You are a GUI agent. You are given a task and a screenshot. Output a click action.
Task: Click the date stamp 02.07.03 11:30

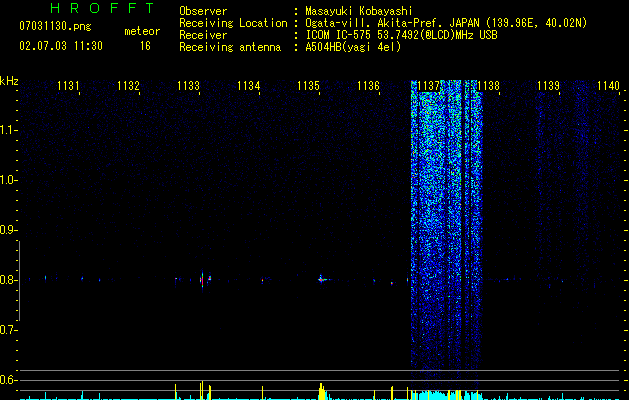61,46
